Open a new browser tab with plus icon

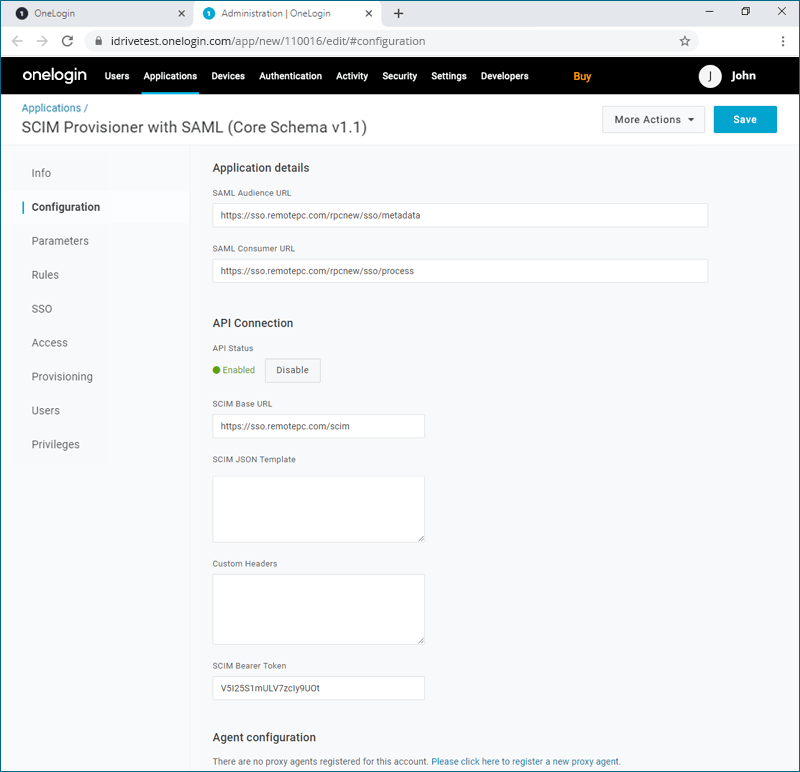398,13
